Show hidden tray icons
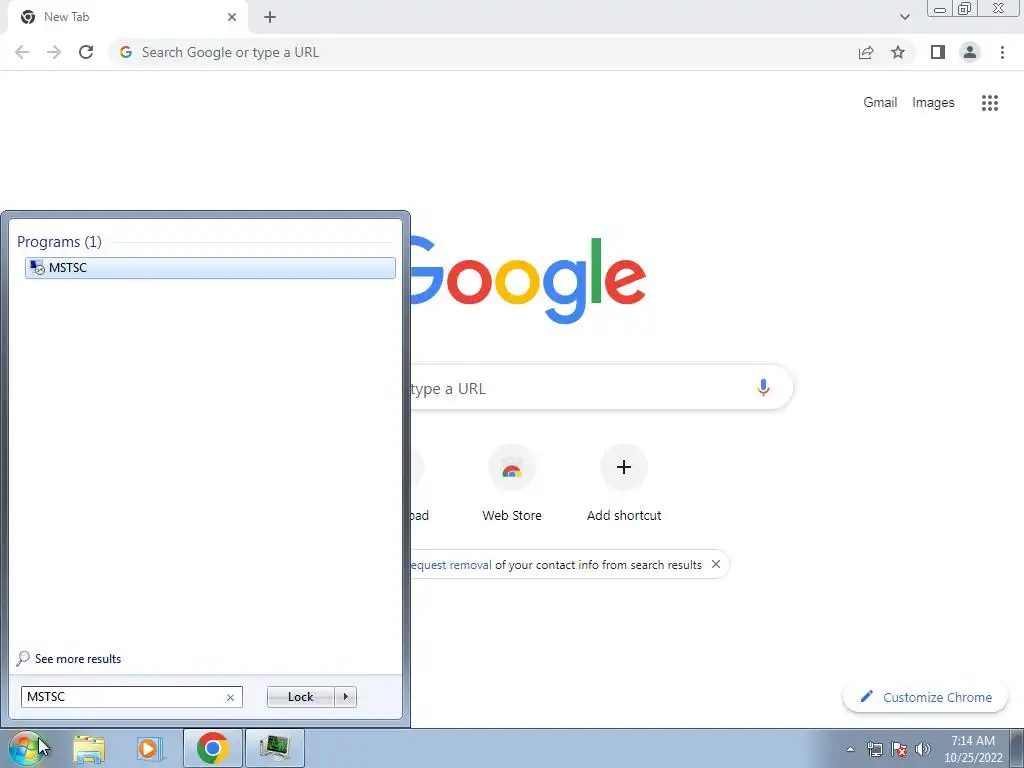Viewport: 1024px width, 768px height. (850, 749)
